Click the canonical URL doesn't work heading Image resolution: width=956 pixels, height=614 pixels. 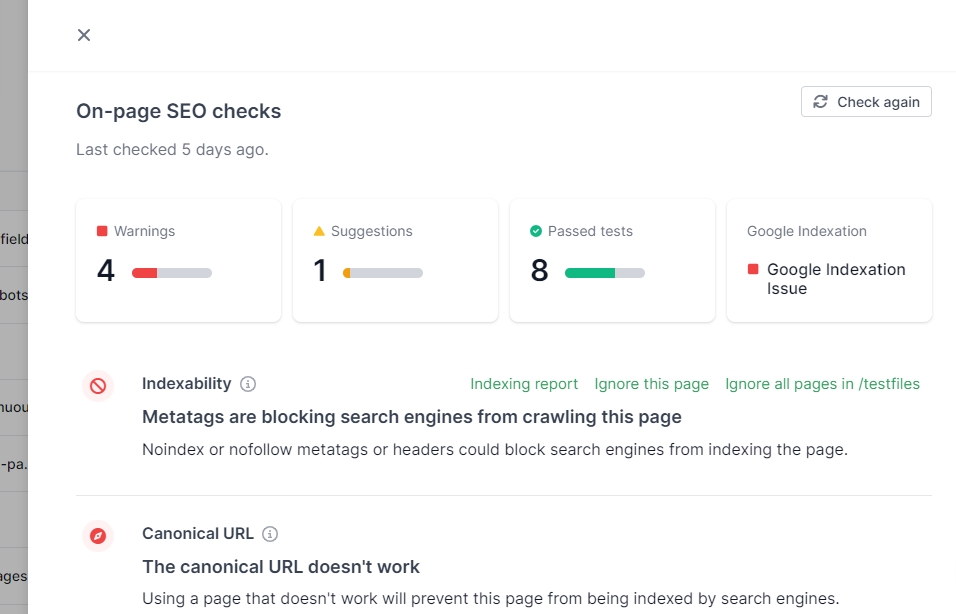pos(281,567)
